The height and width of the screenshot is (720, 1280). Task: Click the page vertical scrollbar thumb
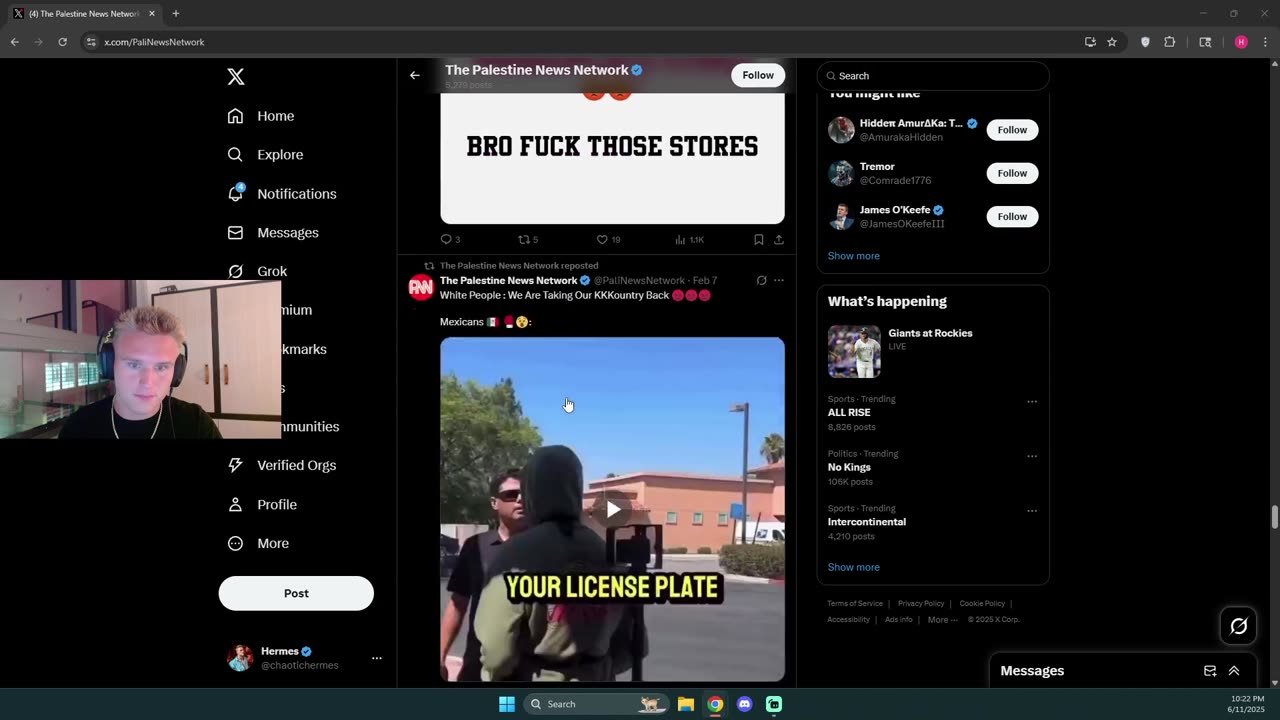1274,518
